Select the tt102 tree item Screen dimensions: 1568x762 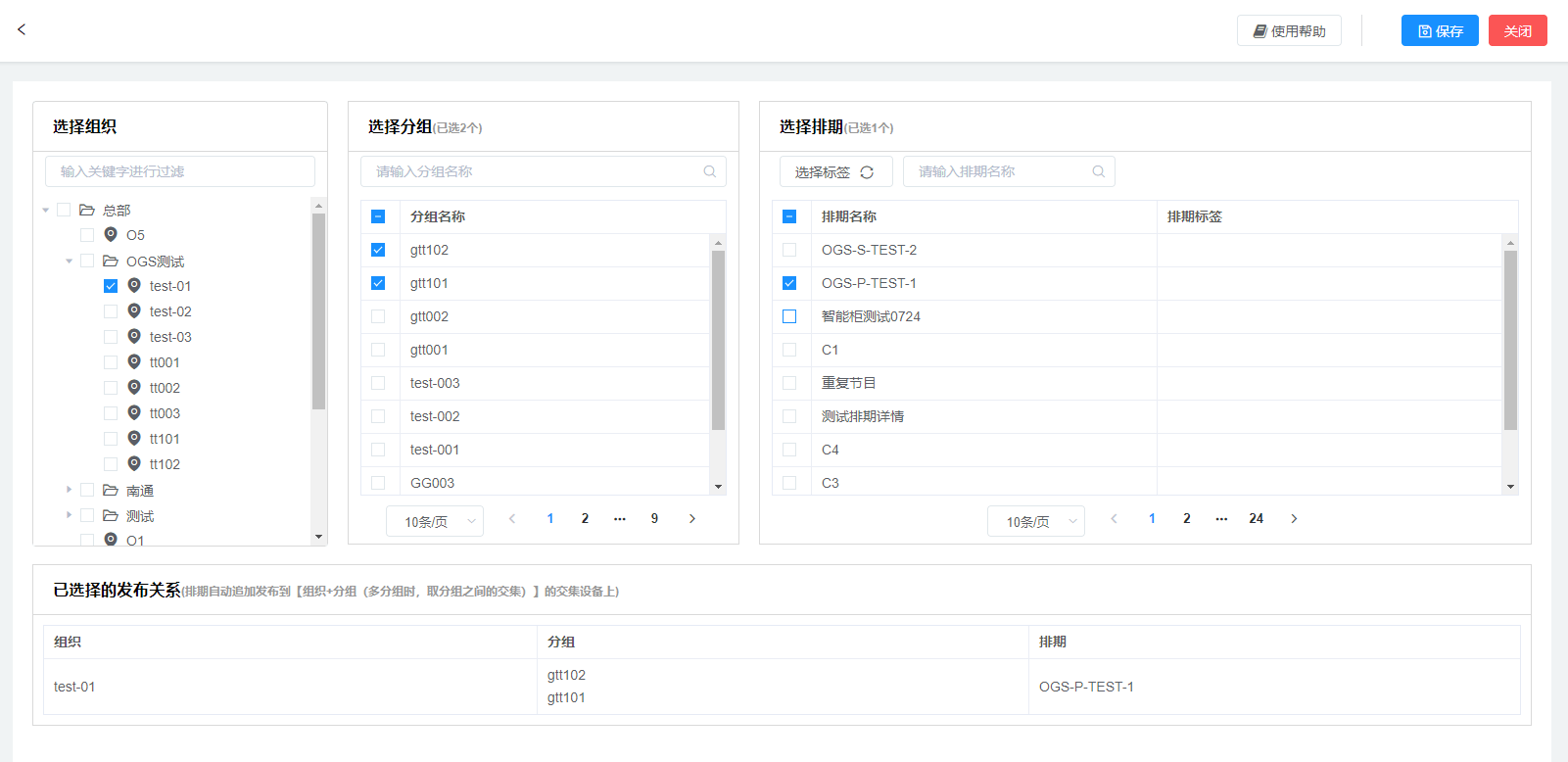coord(165,464)
